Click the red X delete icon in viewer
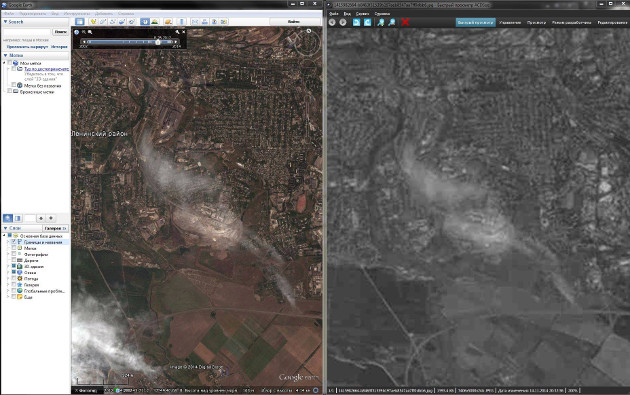This screenshot has width=630, height=395. [x=405, y=22]
